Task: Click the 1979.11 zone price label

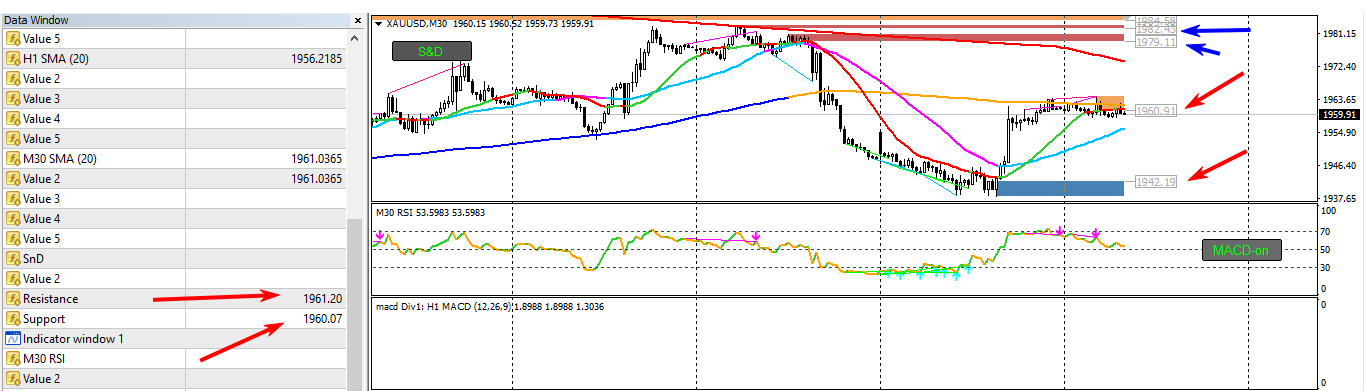Action: pyautogui.click(x=1155, y=43)
